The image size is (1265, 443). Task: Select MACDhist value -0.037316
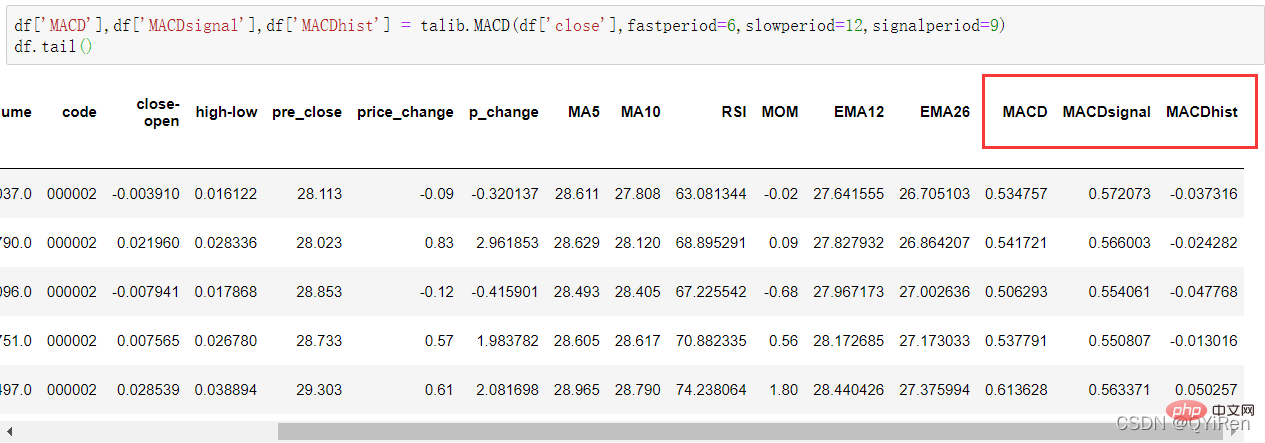click(x=1202, y=194)
